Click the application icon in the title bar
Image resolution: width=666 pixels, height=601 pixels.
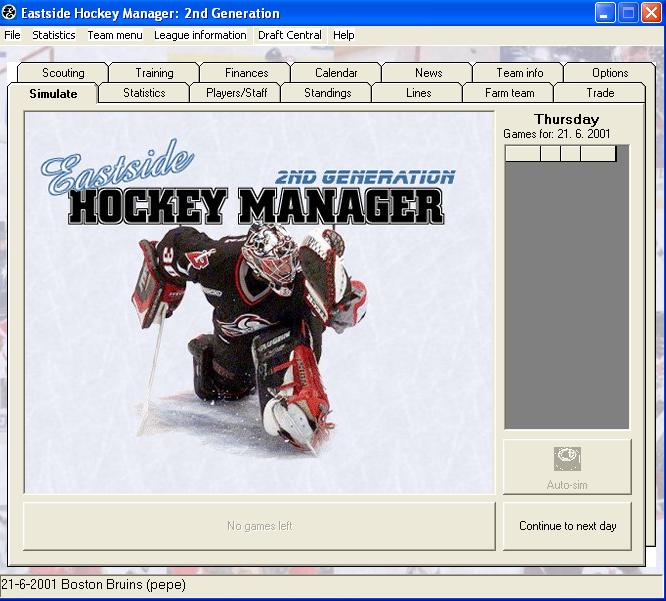[x=9, y=13]
